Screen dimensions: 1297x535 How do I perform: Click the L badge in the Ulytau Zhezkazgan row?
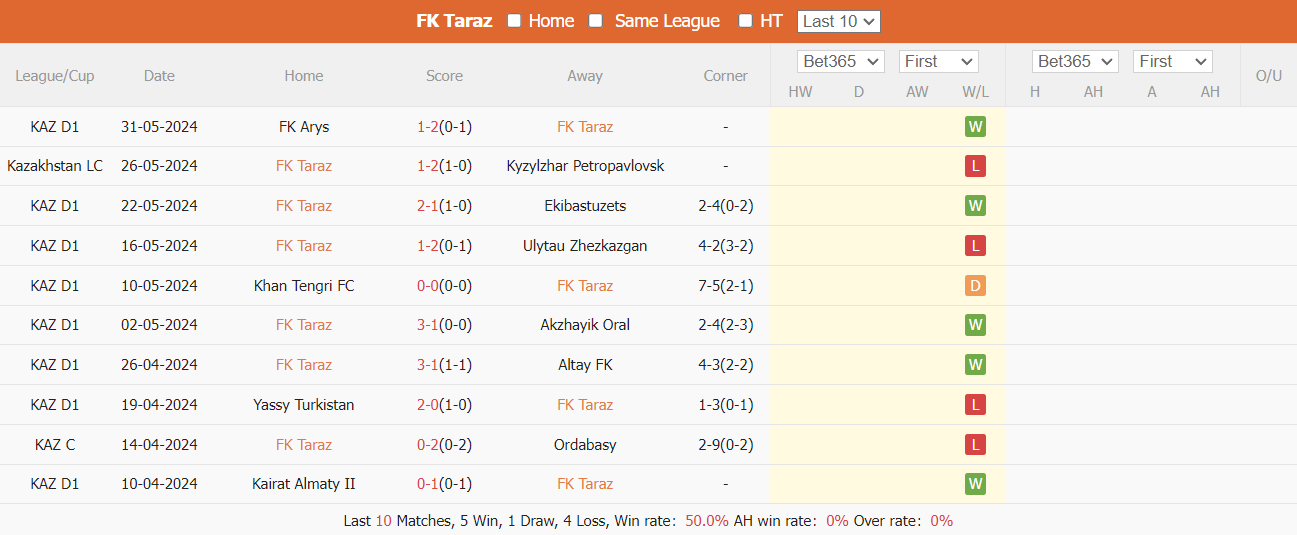pos(975,246)
